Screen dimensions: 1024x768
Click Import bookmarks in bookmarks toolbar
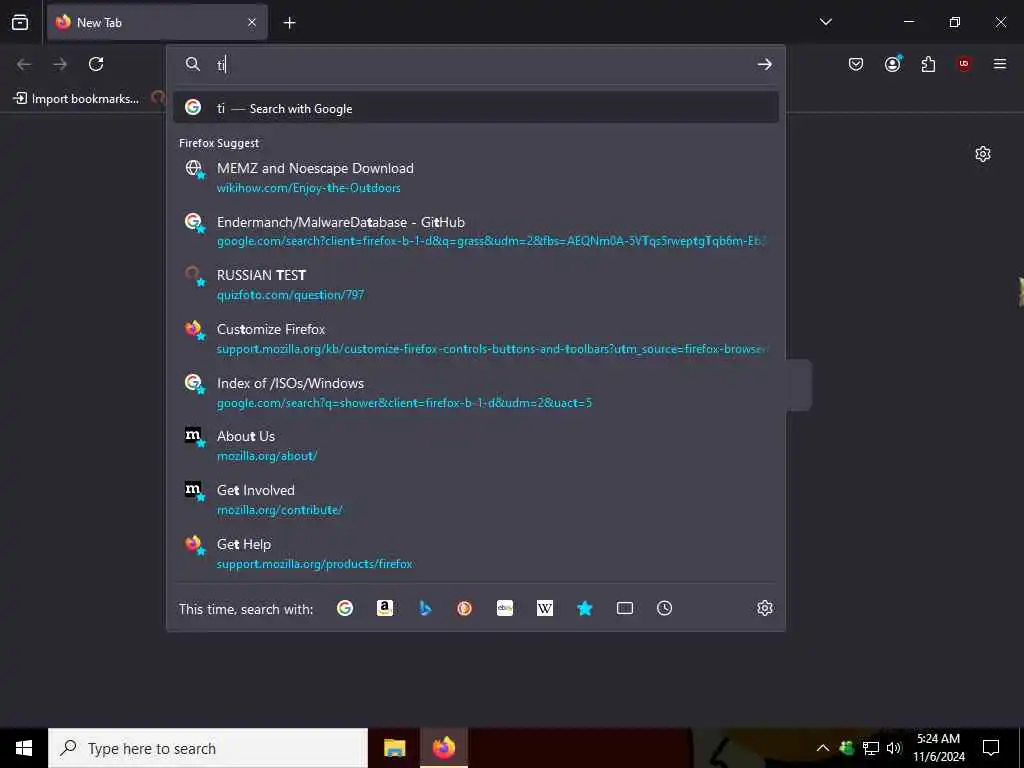[x=76, y=99]
